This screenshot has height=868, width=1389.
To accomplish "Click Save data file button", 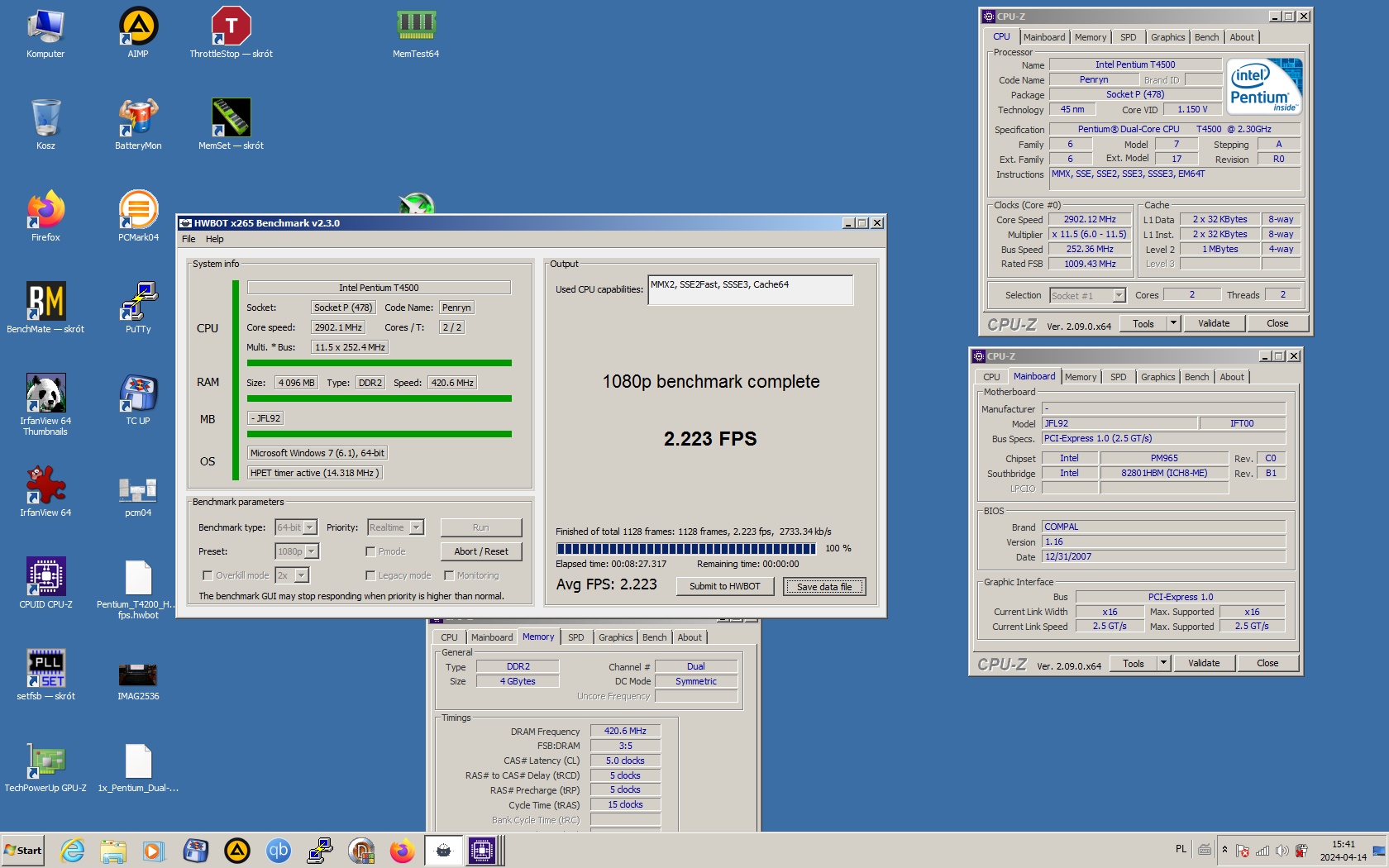I will 824,586.
